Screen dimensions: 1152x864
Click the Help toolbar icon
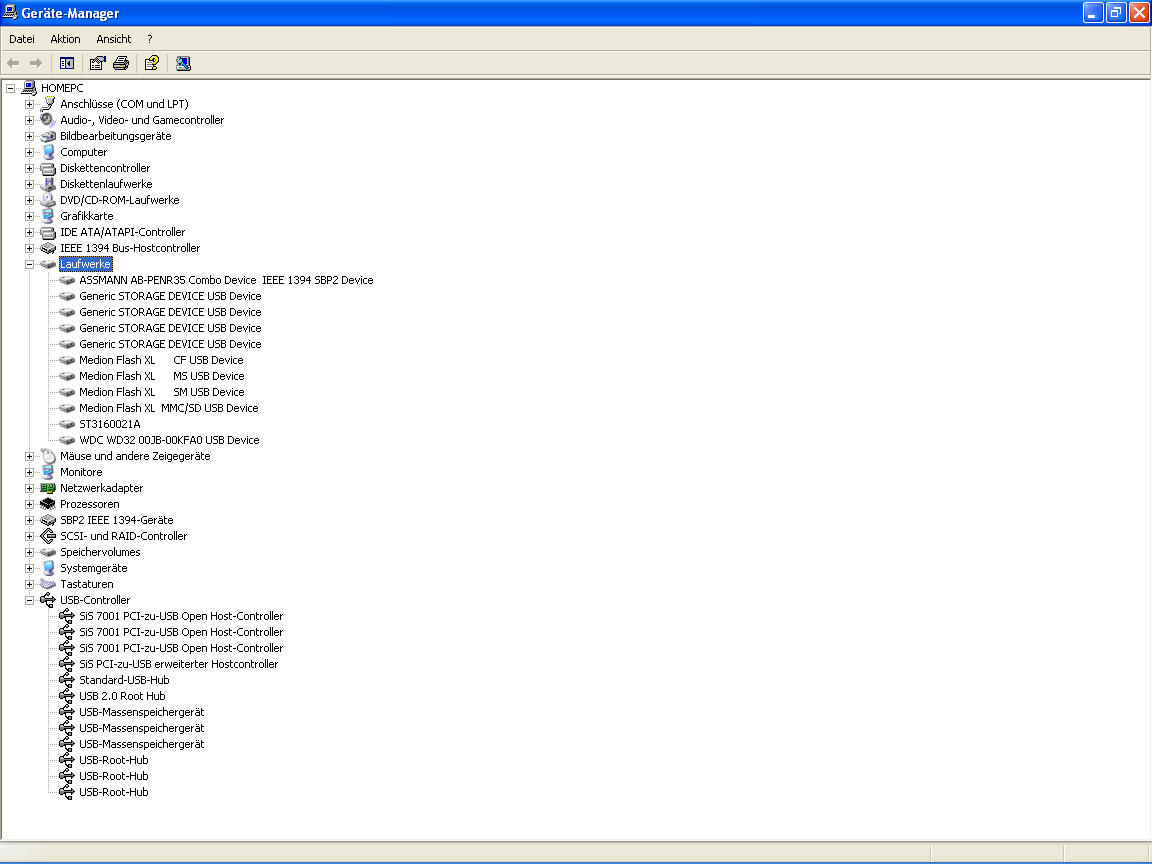(152, 63)
